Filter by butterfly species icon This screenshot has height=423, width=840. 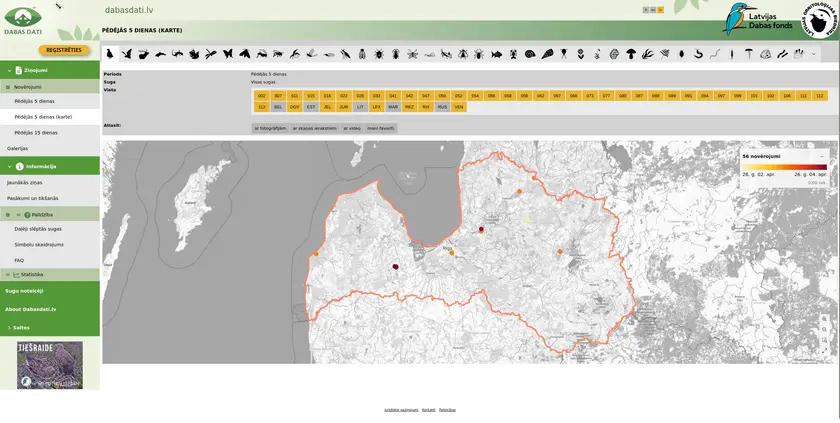(228, 54)
